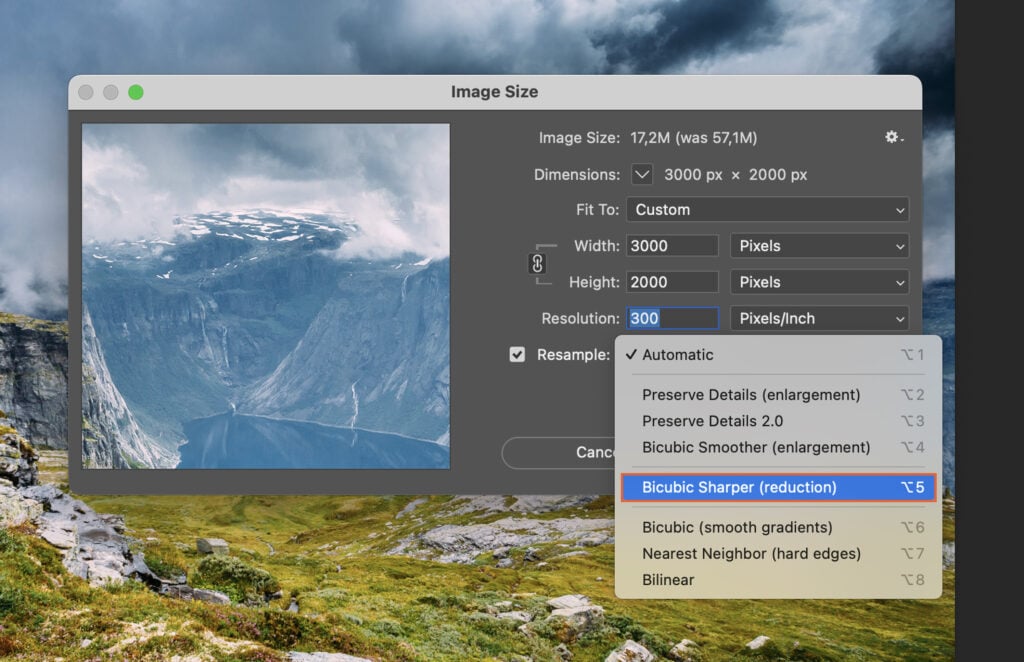This screenshot has width=1024, height=662.
Task: Choose Nearest Neighbor (hard edges)
Action: pyautogui.click(x=751, y=553)
